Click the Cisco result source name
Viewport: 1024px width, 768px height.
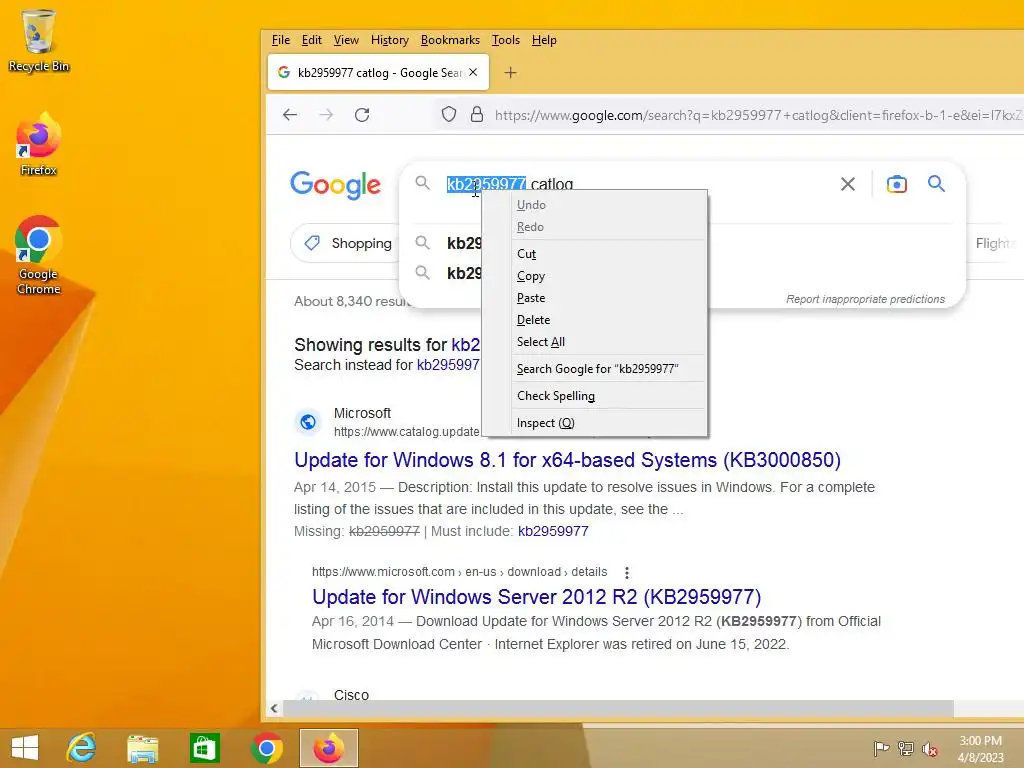coord(351,695)
